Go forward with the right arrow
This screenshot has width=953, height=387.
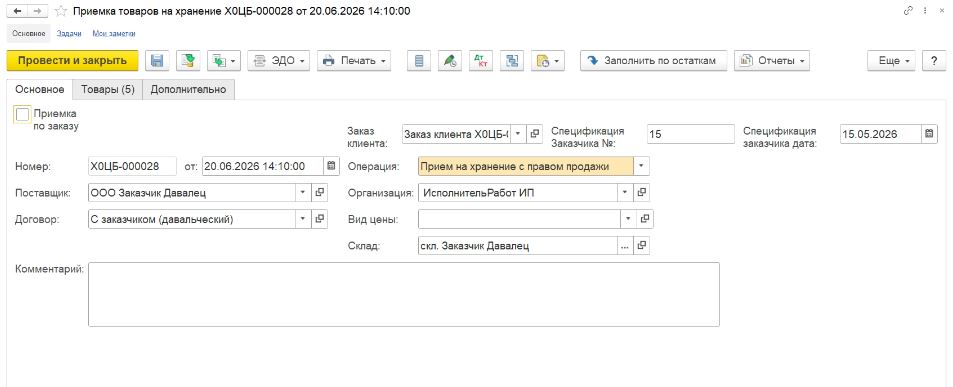click(x=38, y=11)
